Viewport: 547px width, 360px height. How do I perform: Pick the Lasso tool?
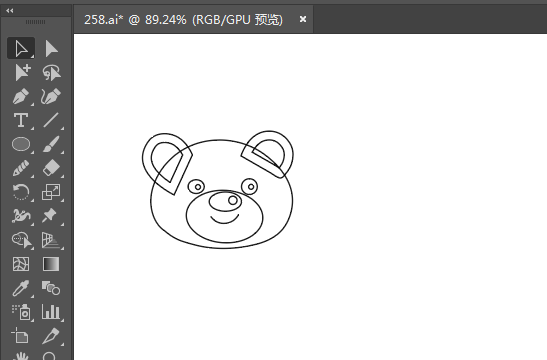click(x=51, y=72)
